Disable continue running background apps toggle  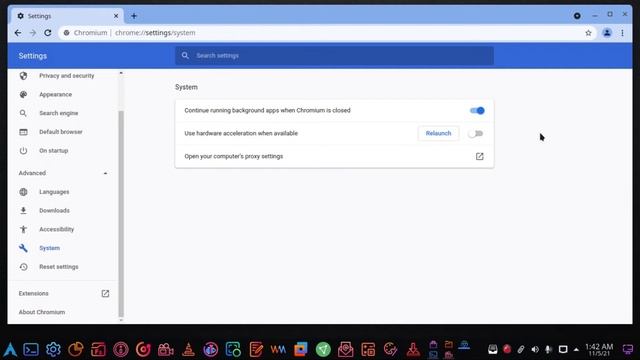click(477, 111)
